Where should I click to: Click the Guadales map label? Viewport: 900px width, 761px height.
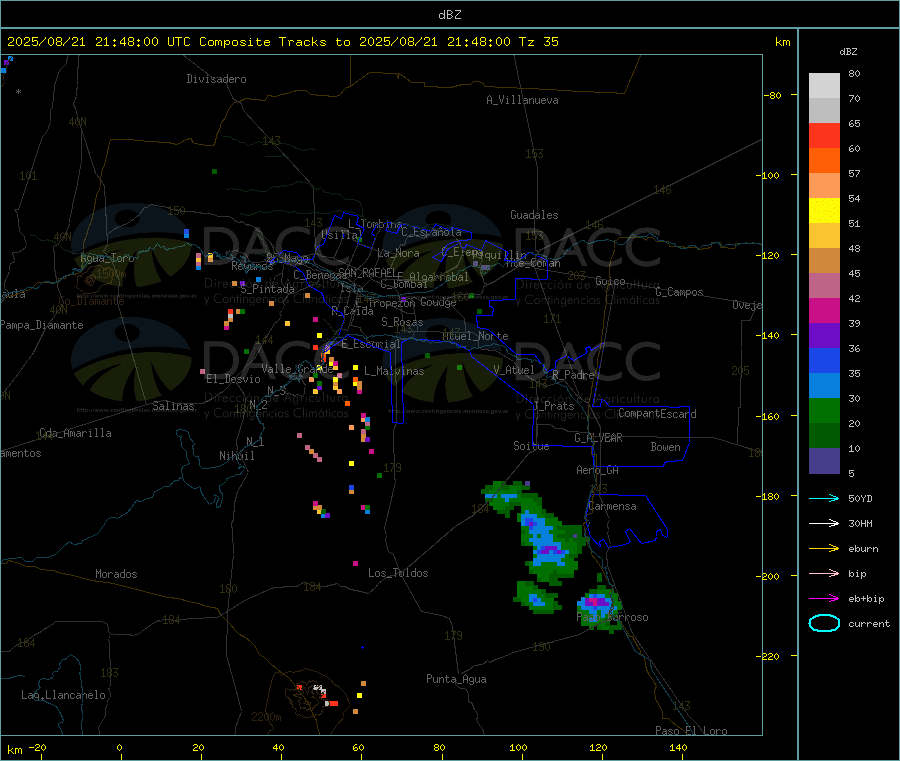[x=534, y=215]
